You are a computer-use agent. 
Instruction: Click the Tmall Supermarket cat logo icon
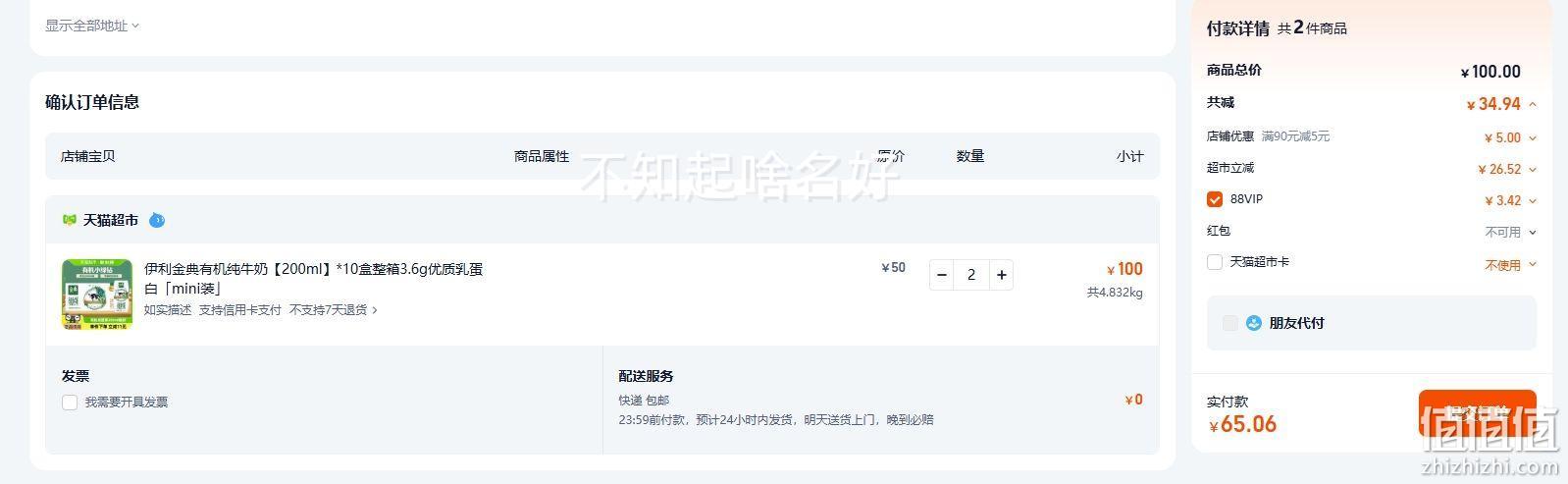(x=69, y=220)
